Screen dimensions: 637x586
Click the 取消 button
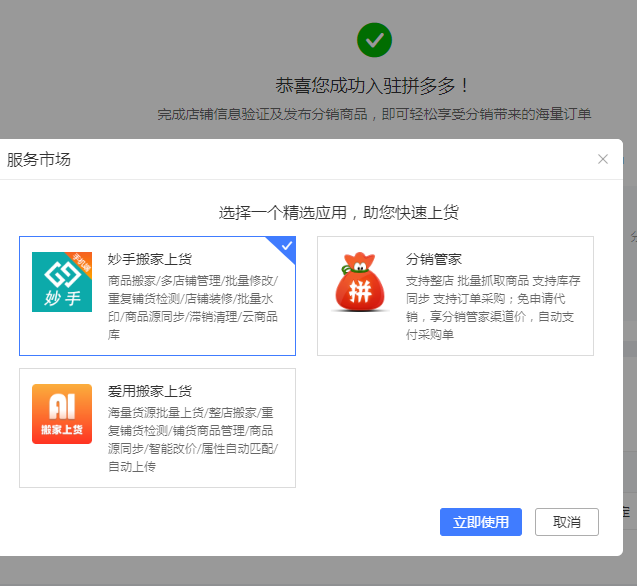point(567,522)
